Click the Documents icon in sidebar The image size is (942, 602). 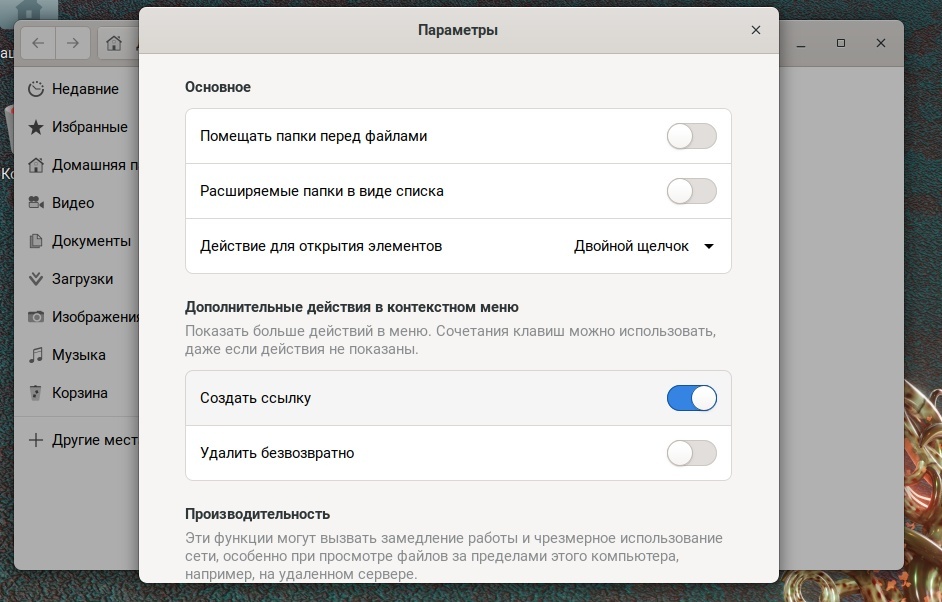pos(36,241)
